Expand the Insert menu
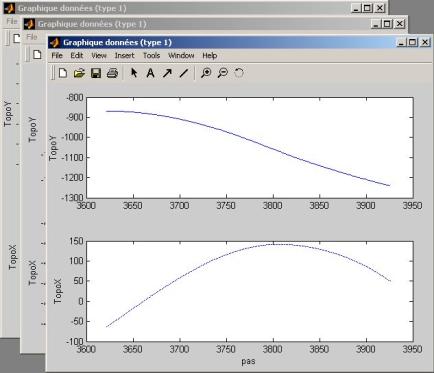 tap(124, 56)
